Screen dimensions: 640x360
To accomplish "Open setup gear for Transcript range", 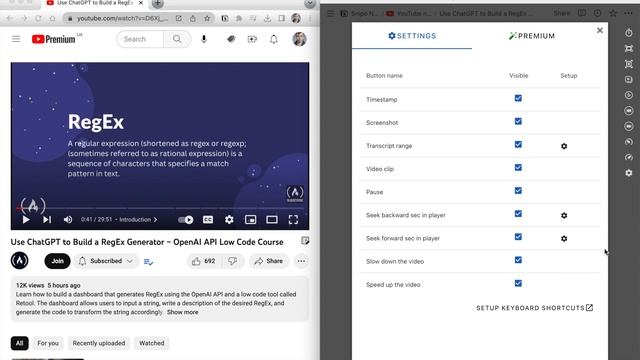I will (564, 146).
